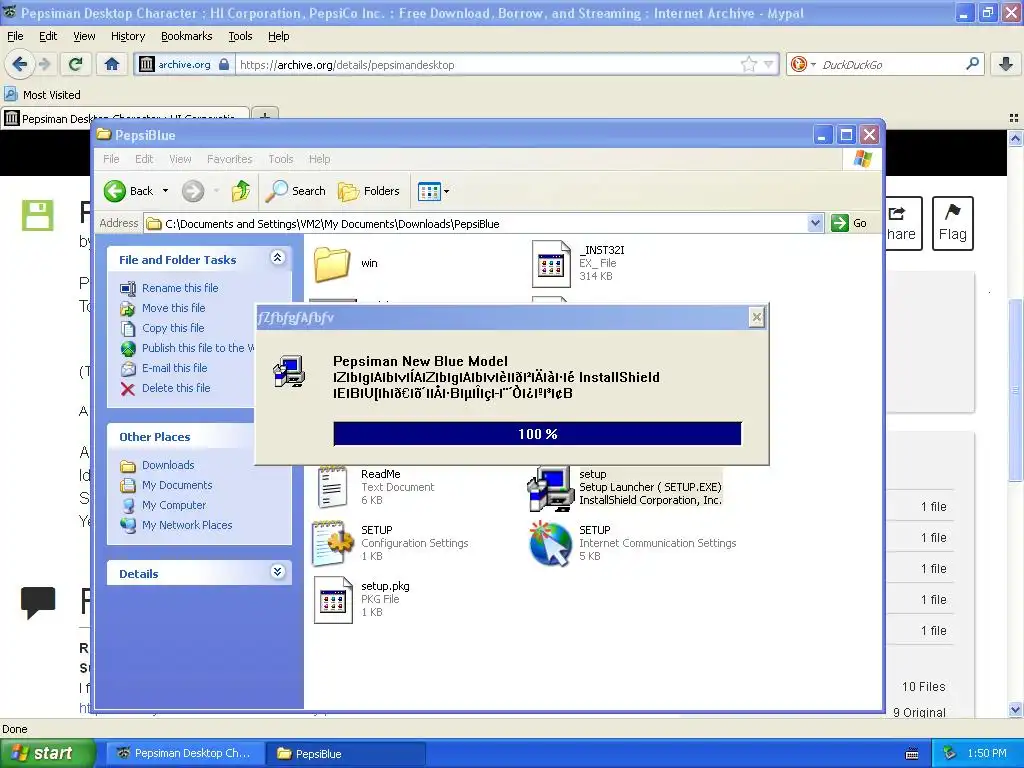The width and height of the screenshot is (1024, 768).
Task: Select the setup.pkg file icon
Action: [x=333, y=600]
